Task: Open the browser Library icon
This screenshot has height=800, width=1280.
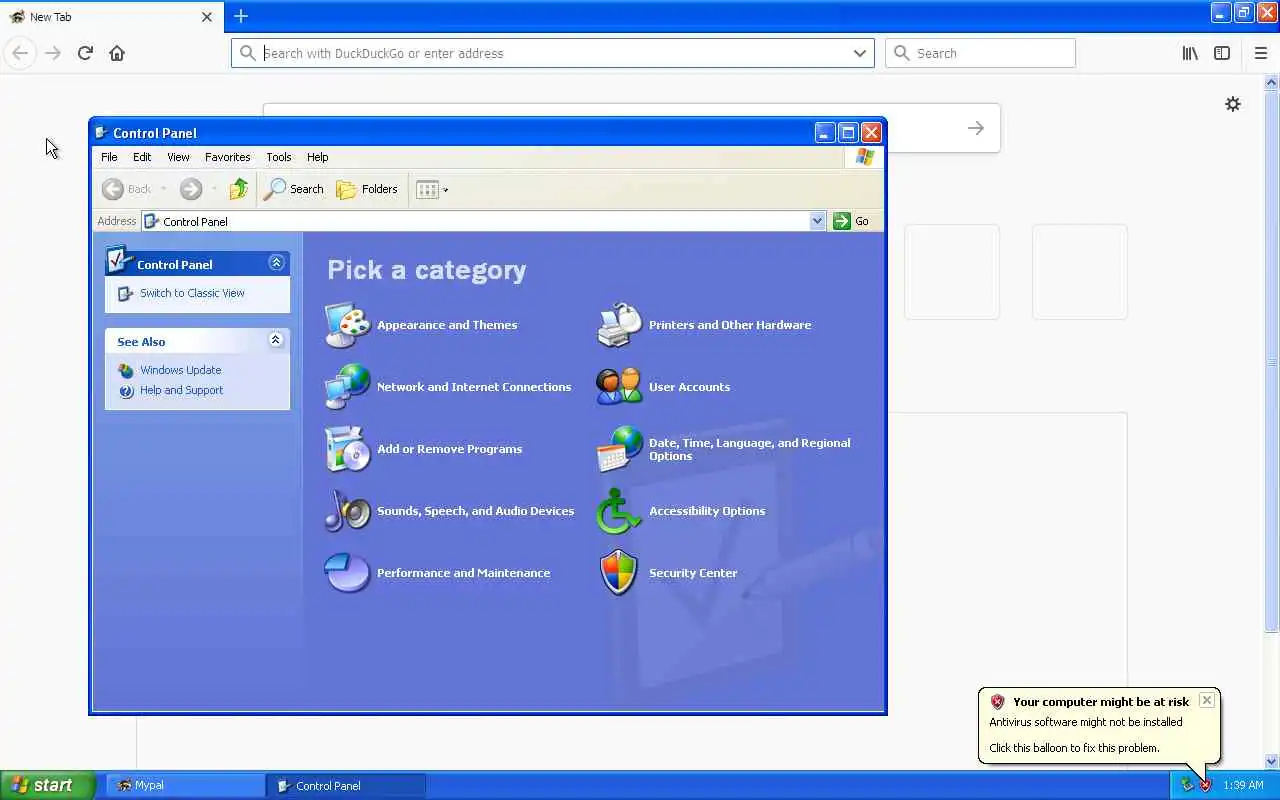Action: pos(1190,53)
